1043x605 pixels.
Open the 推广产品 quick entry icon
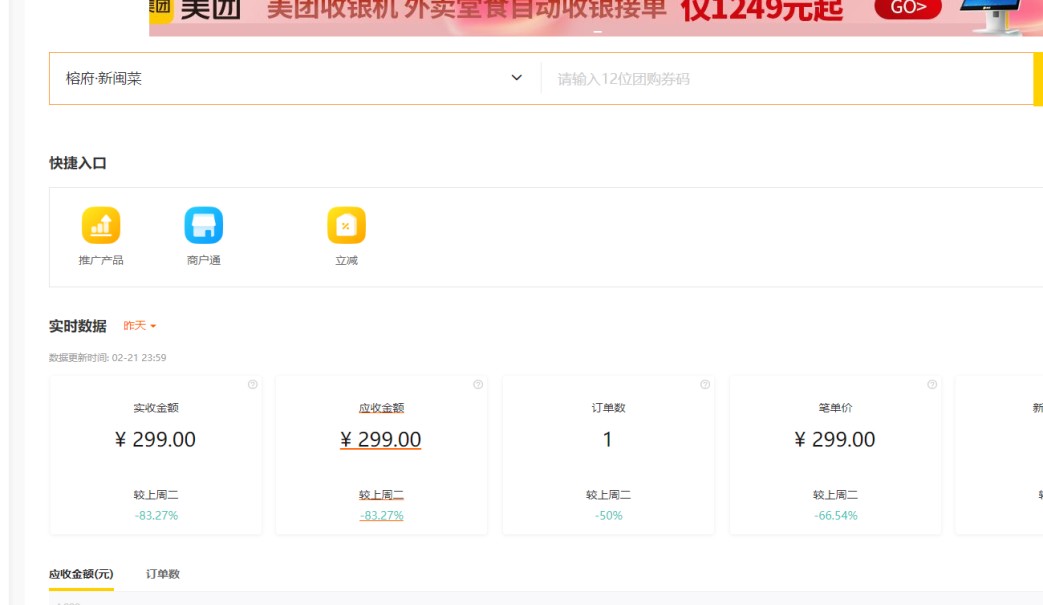coord(101,226)
